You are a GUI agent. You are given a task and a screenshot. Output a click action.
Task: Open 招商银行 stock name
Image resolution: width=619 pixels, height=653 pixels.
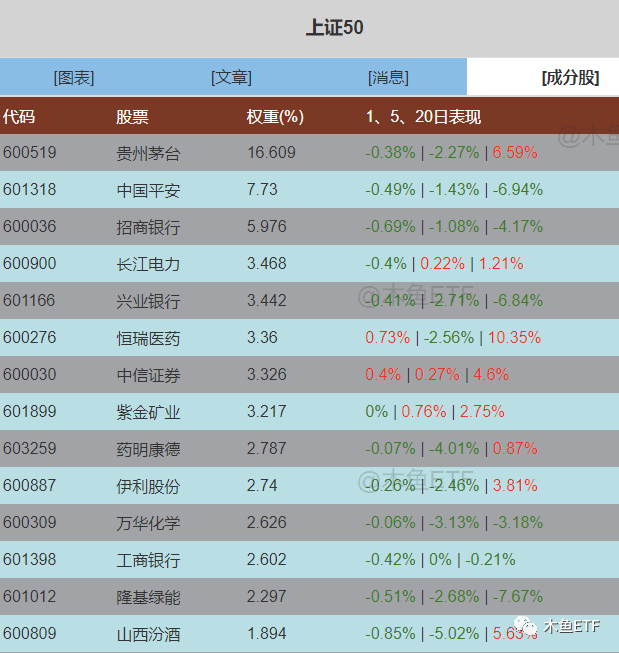click(x=148, y=227)
